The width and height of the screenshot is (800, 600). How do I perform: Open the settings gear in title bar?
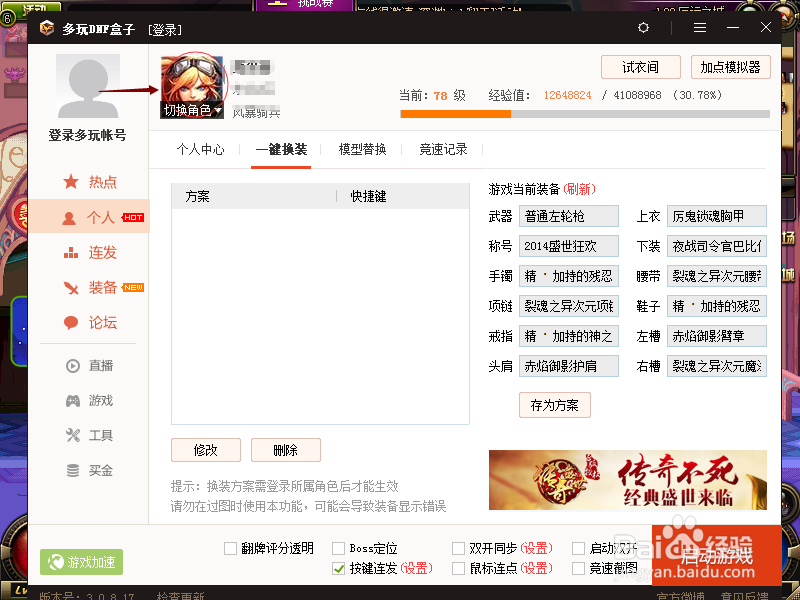643,28
